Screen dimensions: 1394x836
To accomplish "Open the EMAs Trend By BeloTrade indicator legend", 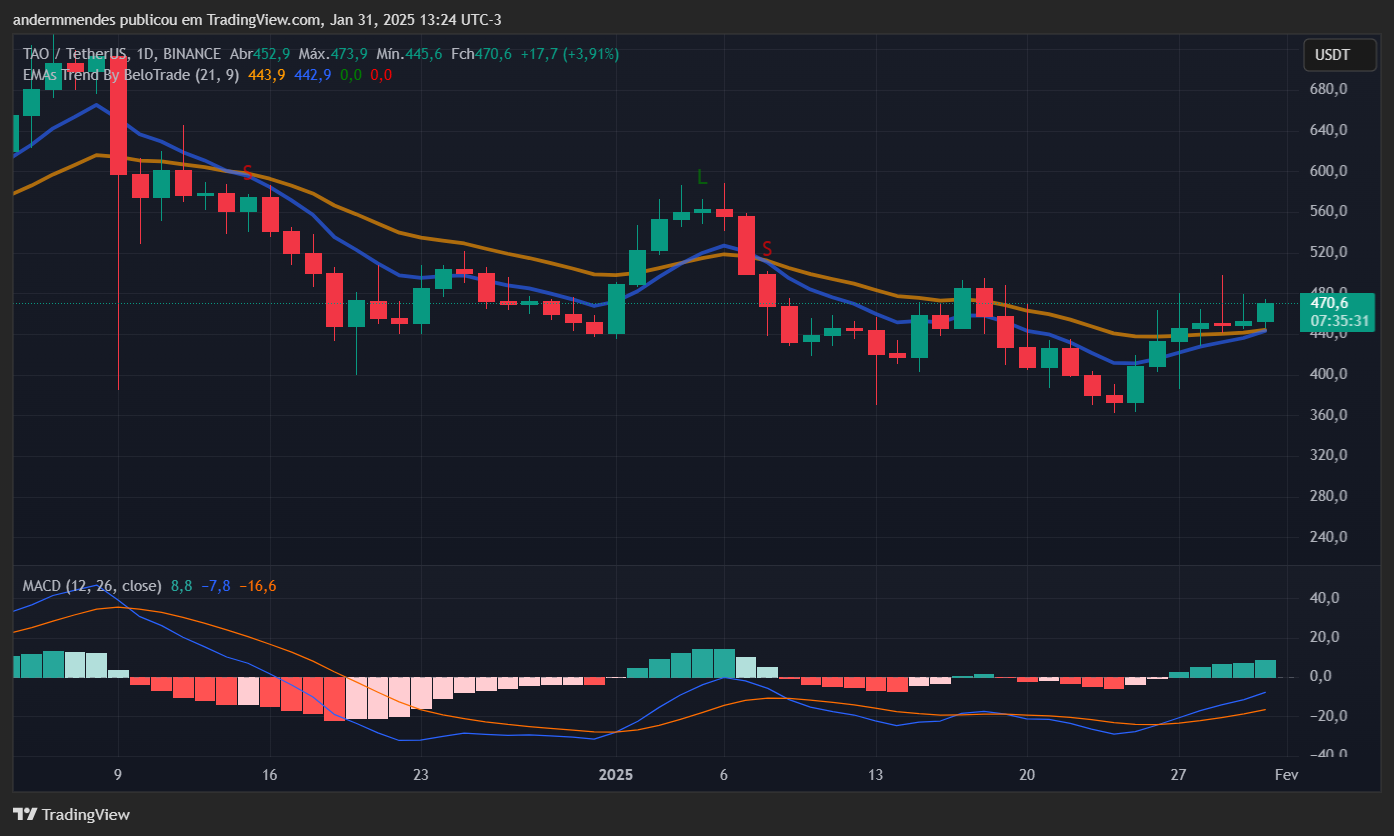I will pyautogui.click(x=131, y=75).
